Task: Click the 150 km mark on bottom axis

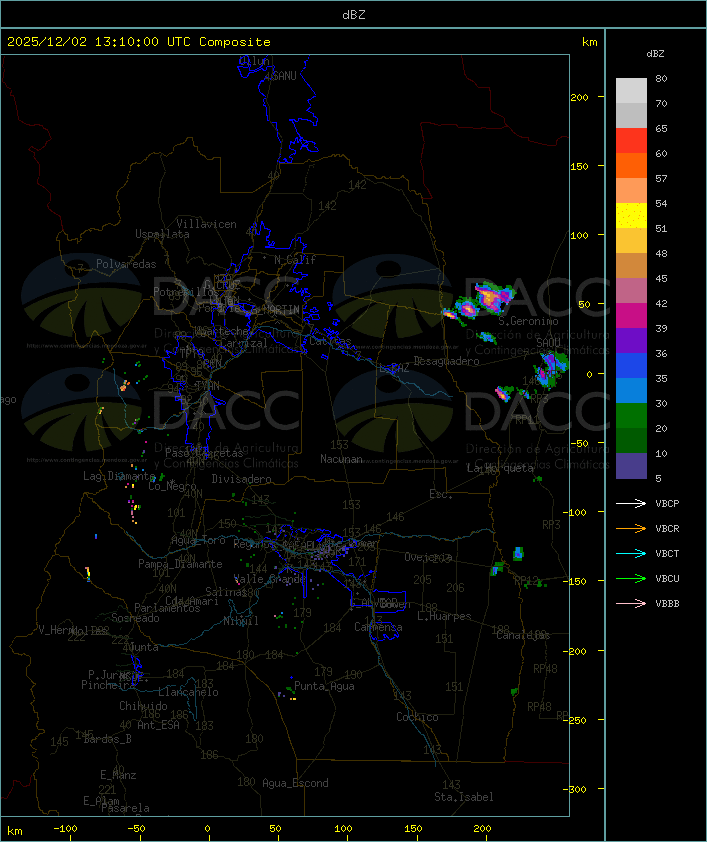Action: (413, 829)
